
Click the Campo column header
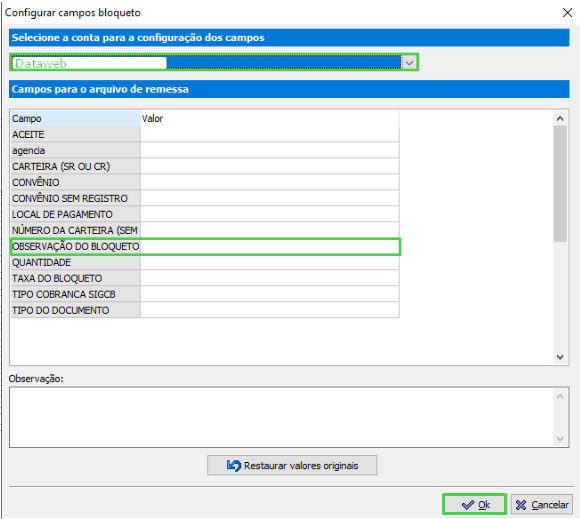[75, 118]
